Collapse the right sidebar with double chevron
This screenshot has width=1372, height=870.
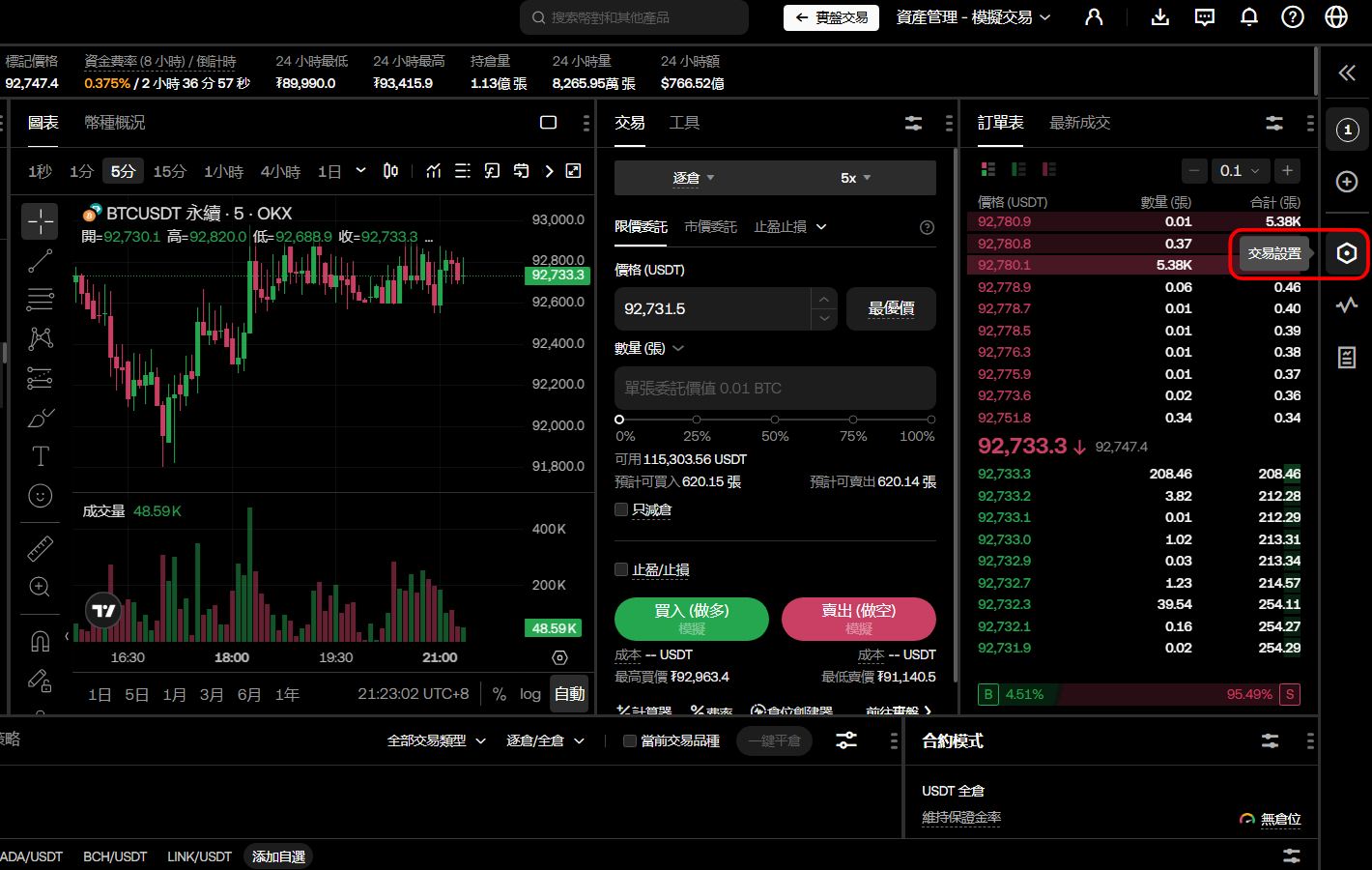(x=1347, y=72)
